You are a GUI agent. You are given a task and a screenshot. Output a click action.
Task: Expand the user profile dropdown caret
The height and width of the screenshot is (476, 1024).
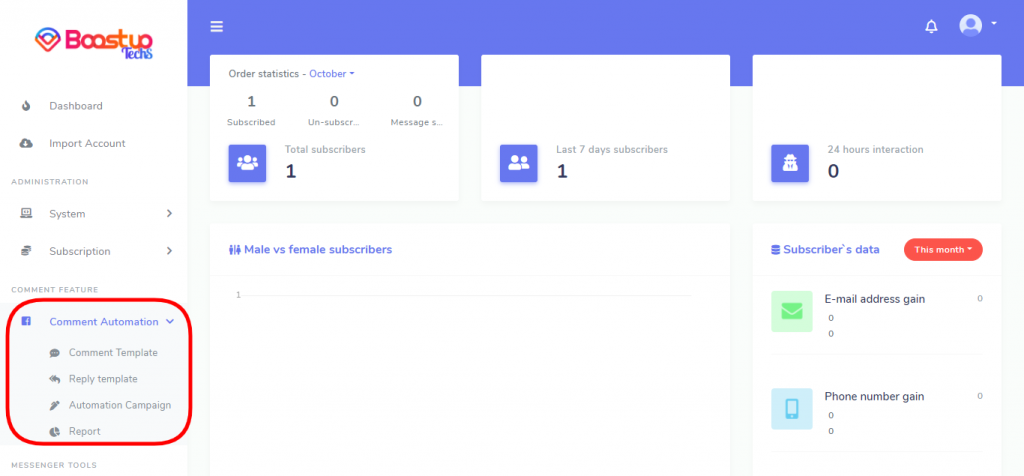click(994, 23)
